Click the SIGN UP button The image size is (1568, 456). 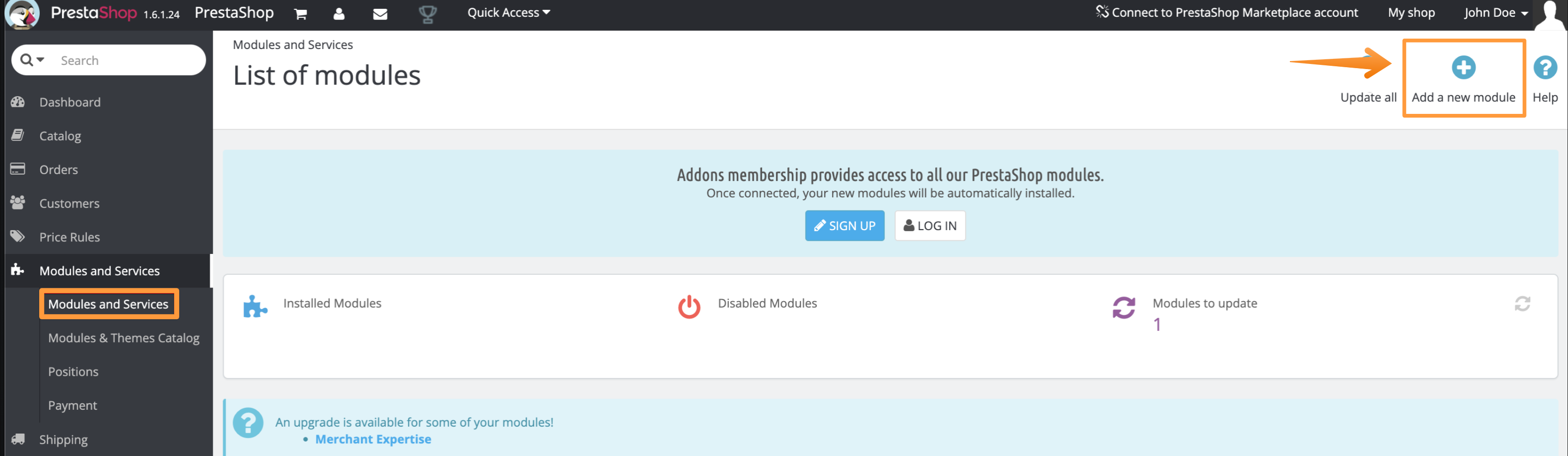(x=845, y=225)
